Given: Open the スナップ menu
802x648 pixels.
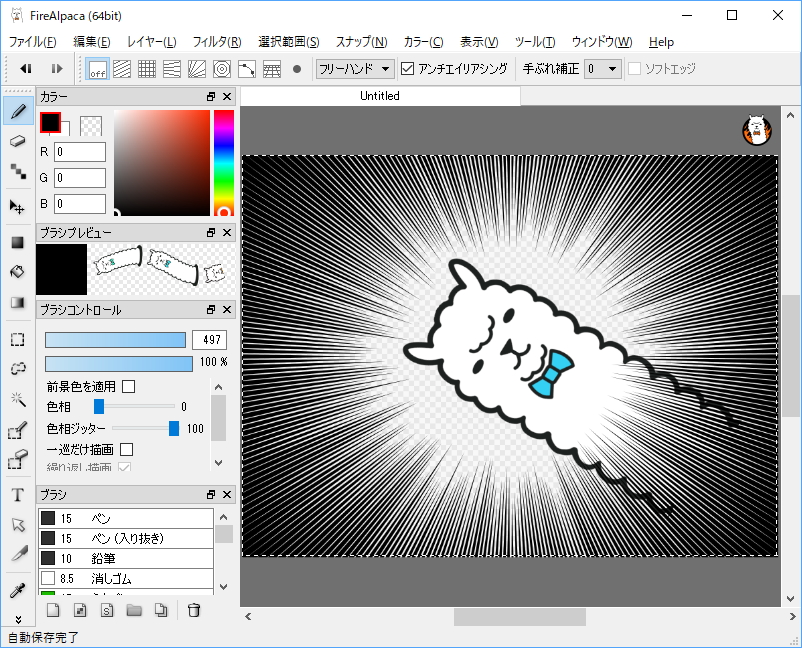Looking at the screenshot, I should 361,42.
